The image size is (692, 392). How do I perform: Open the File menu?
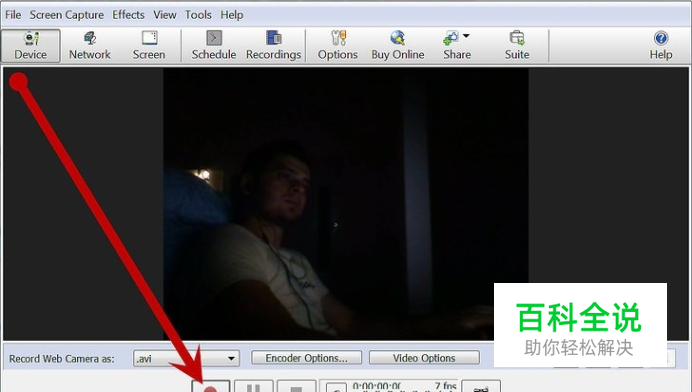pos(13,15)
